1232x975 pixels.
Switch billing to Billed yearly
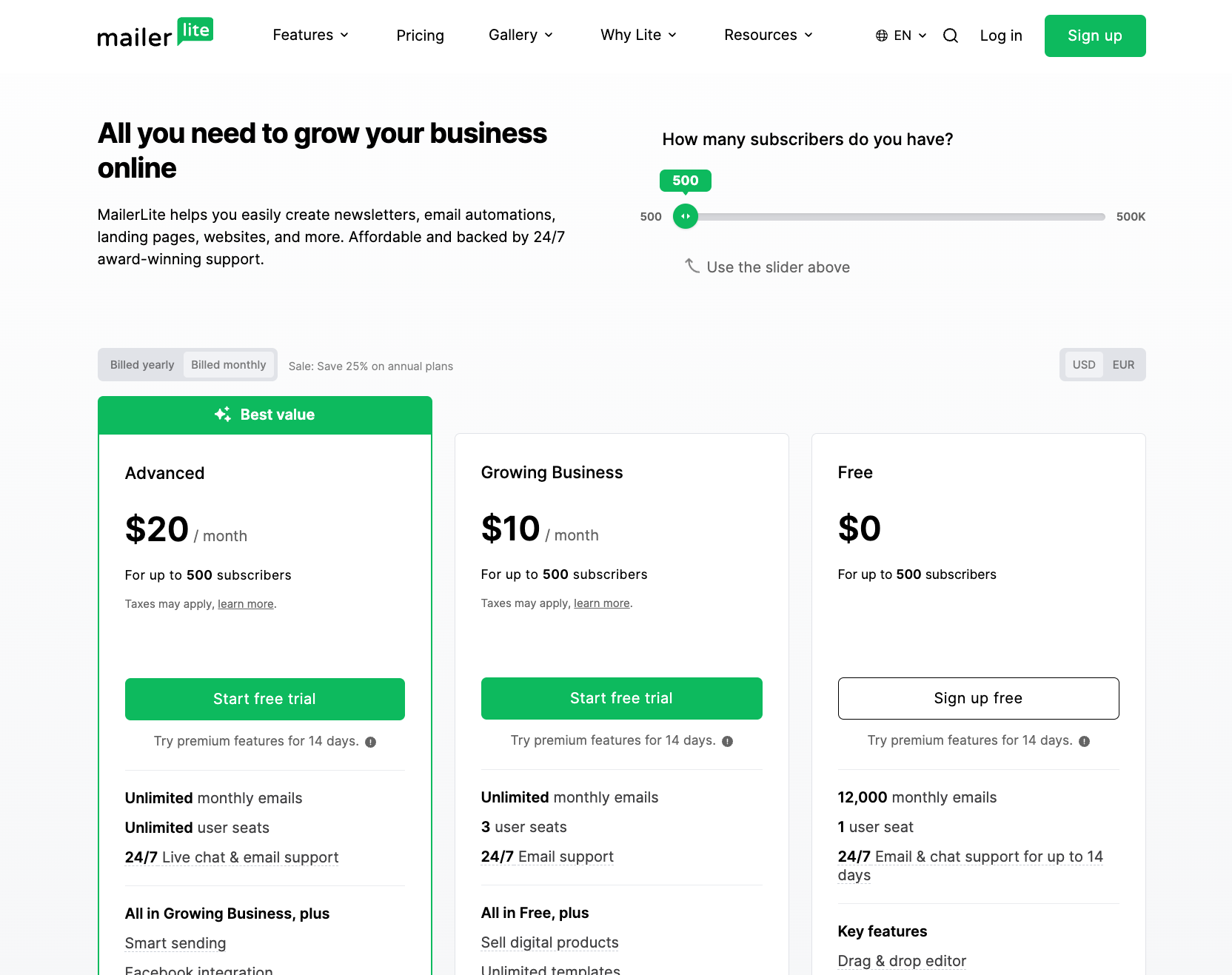tap(141, 364)
